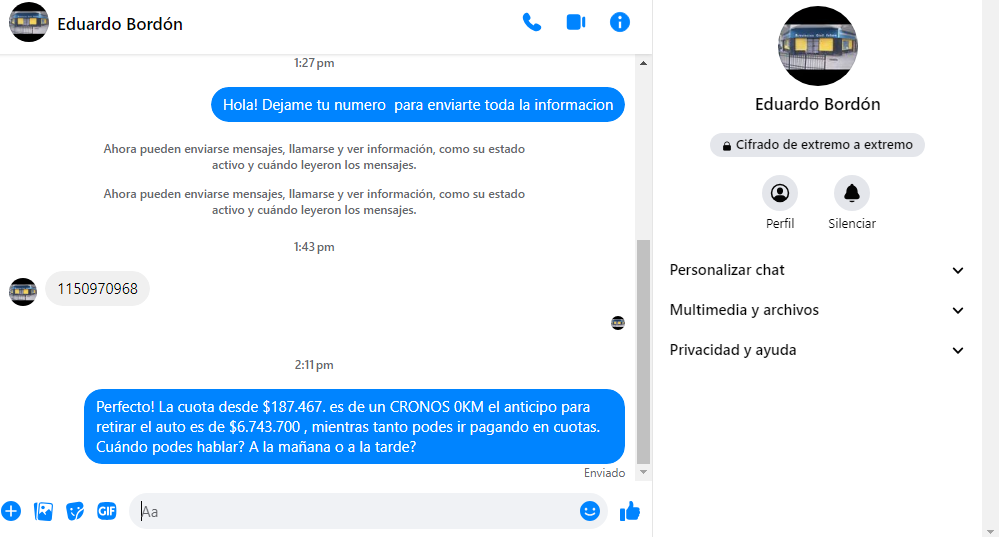Silence notifications with the Silenciar bell

pos(852,193)
